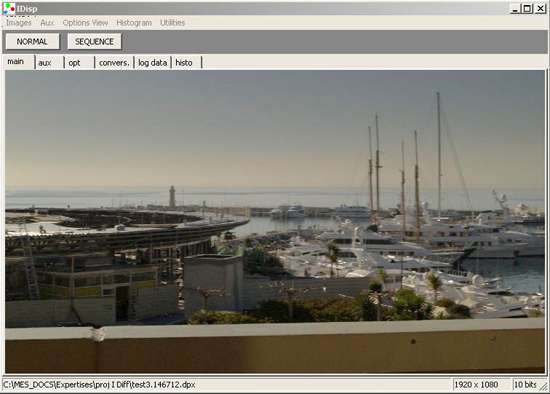
Task: Click the harbor image in the display area
Action: [275, 221]
